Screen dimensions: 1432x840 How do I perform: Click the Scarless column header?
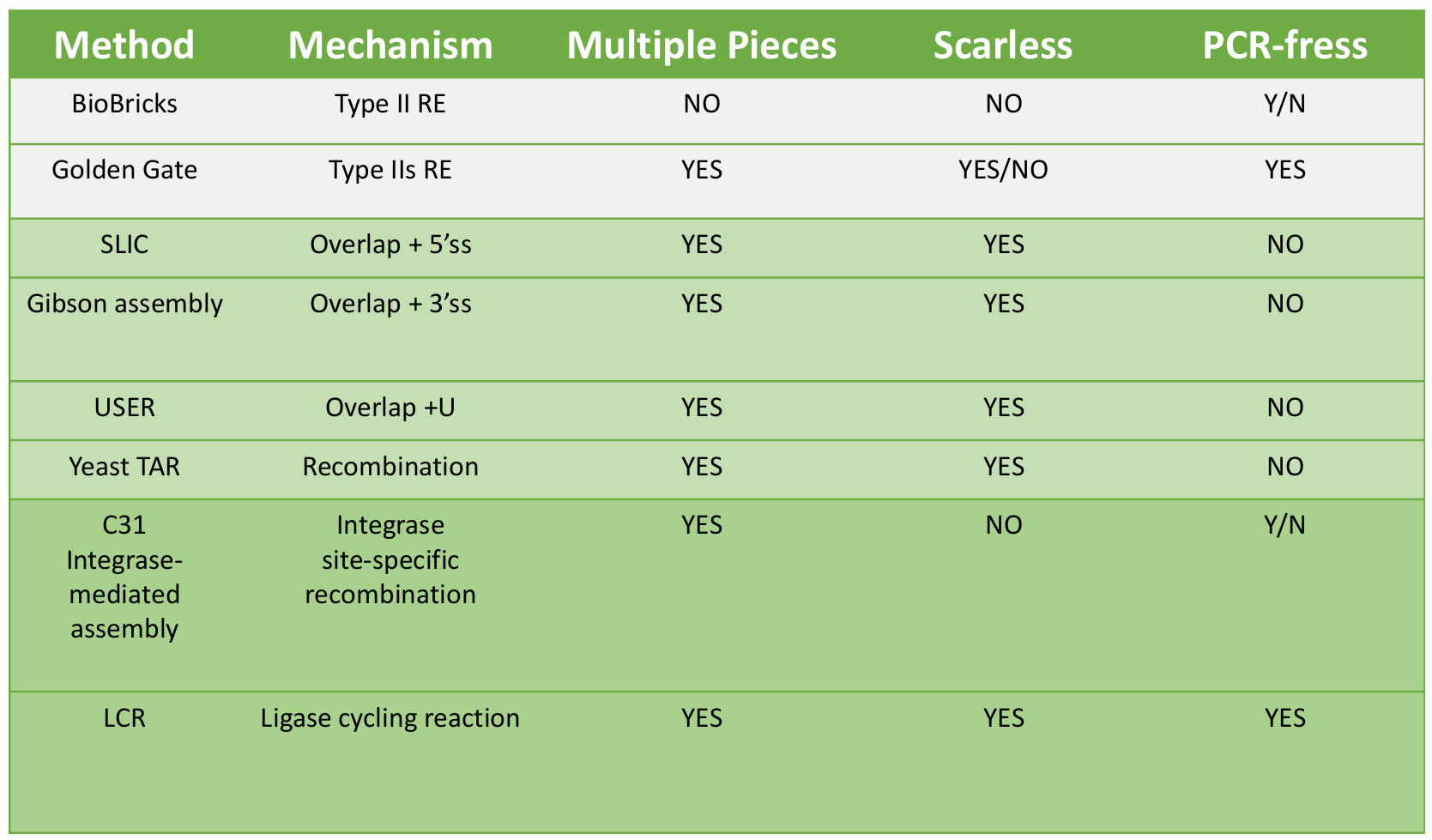pyautogui.click(x=1003, y=45)
